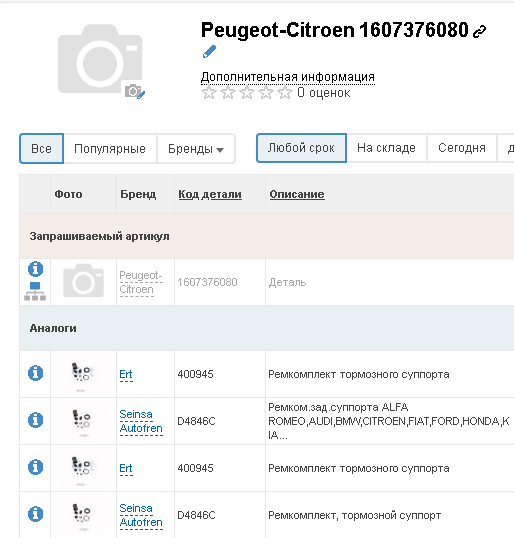Select "Сегодня" delivery filter

462,148
